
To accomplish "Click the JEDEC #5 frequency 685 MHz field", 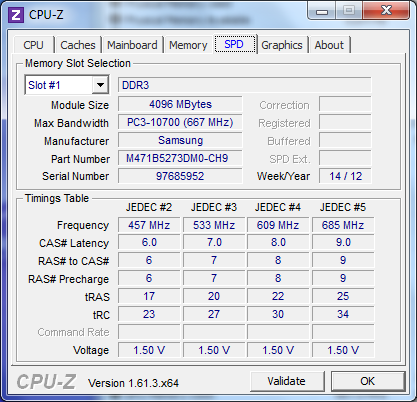I will 343,225.
